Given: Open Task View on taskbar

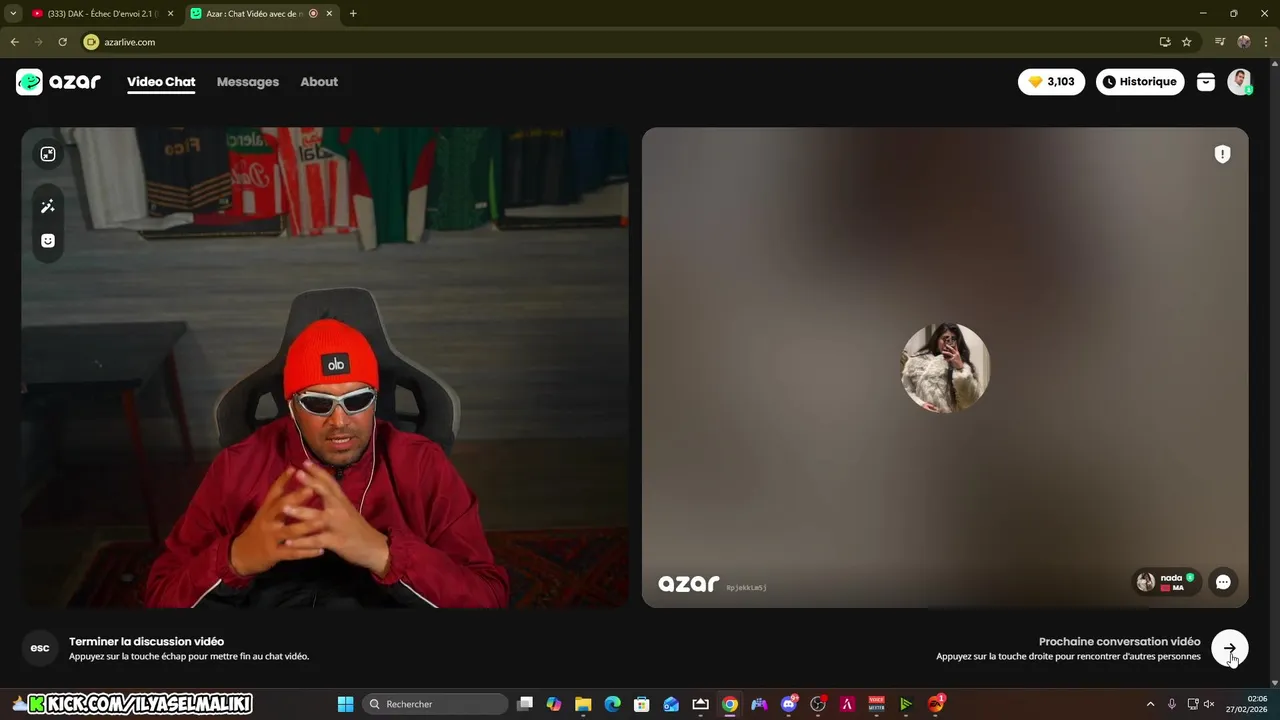Looking at the screenshot, I should (525, 704).
